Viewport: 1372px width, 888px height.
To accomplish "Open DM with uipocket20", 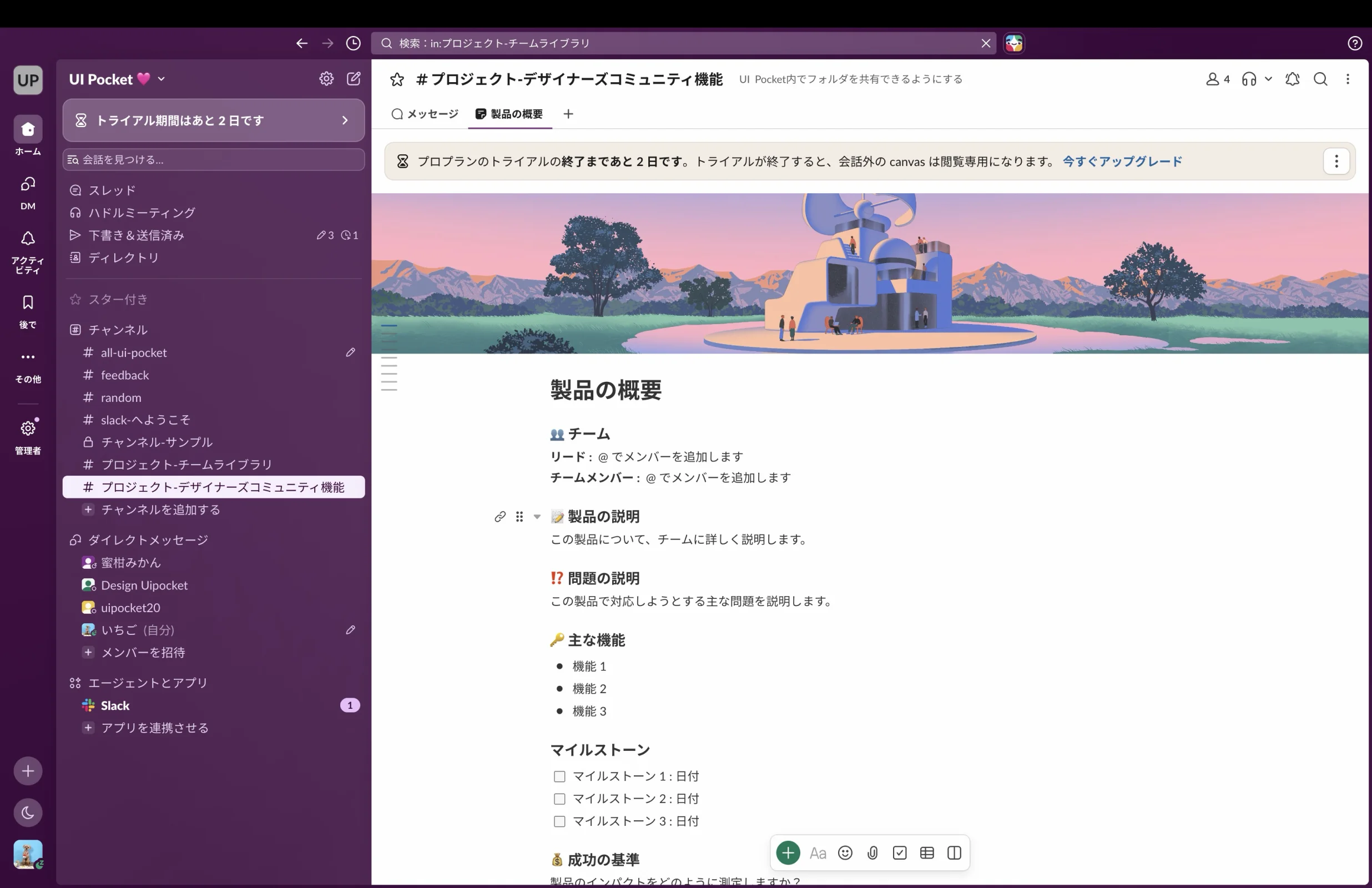I will pyautogui.click(x=213, y=608).
